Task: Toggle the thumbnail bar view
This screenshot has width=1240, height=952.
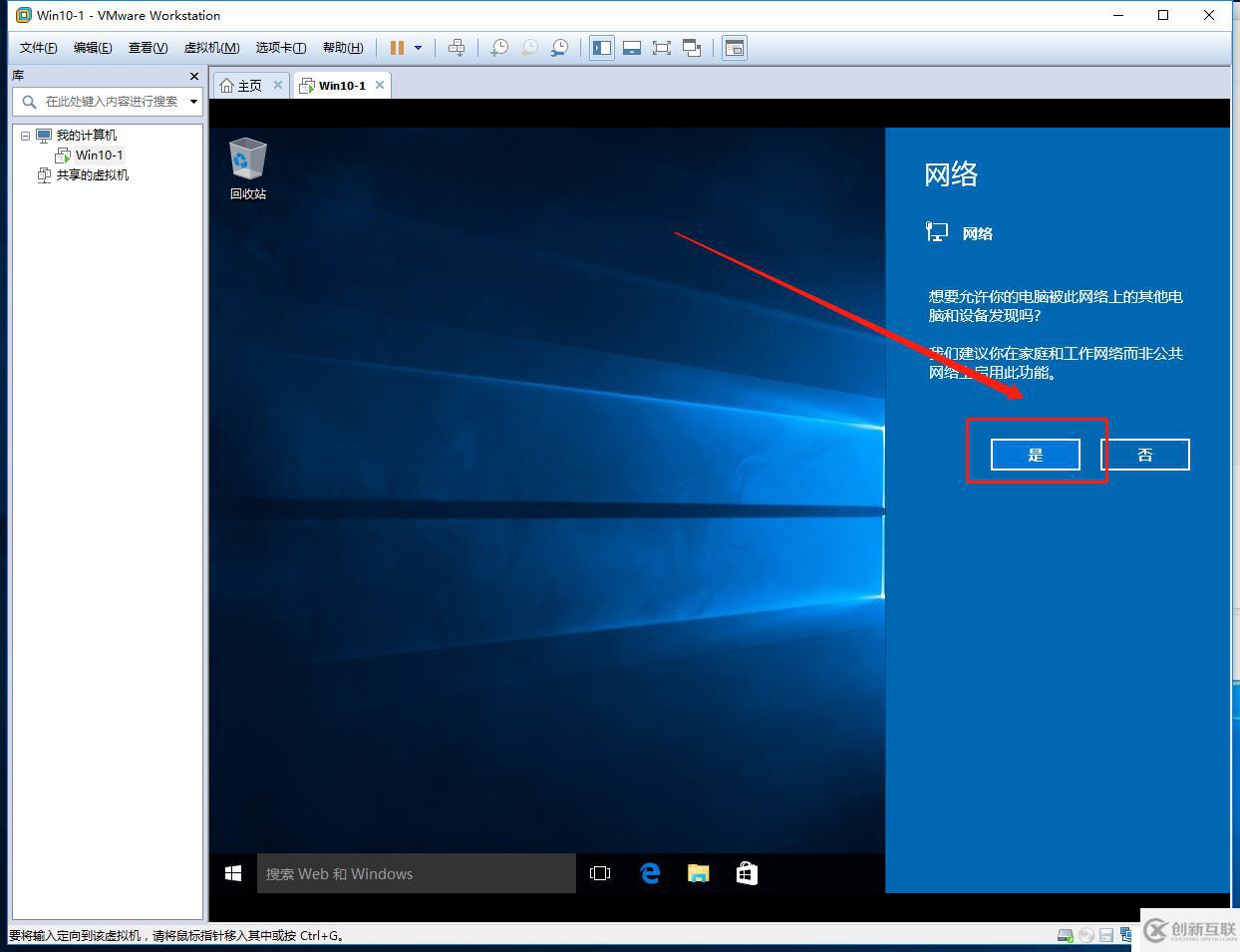Action: pyautogui.click(x=632, y=47)
